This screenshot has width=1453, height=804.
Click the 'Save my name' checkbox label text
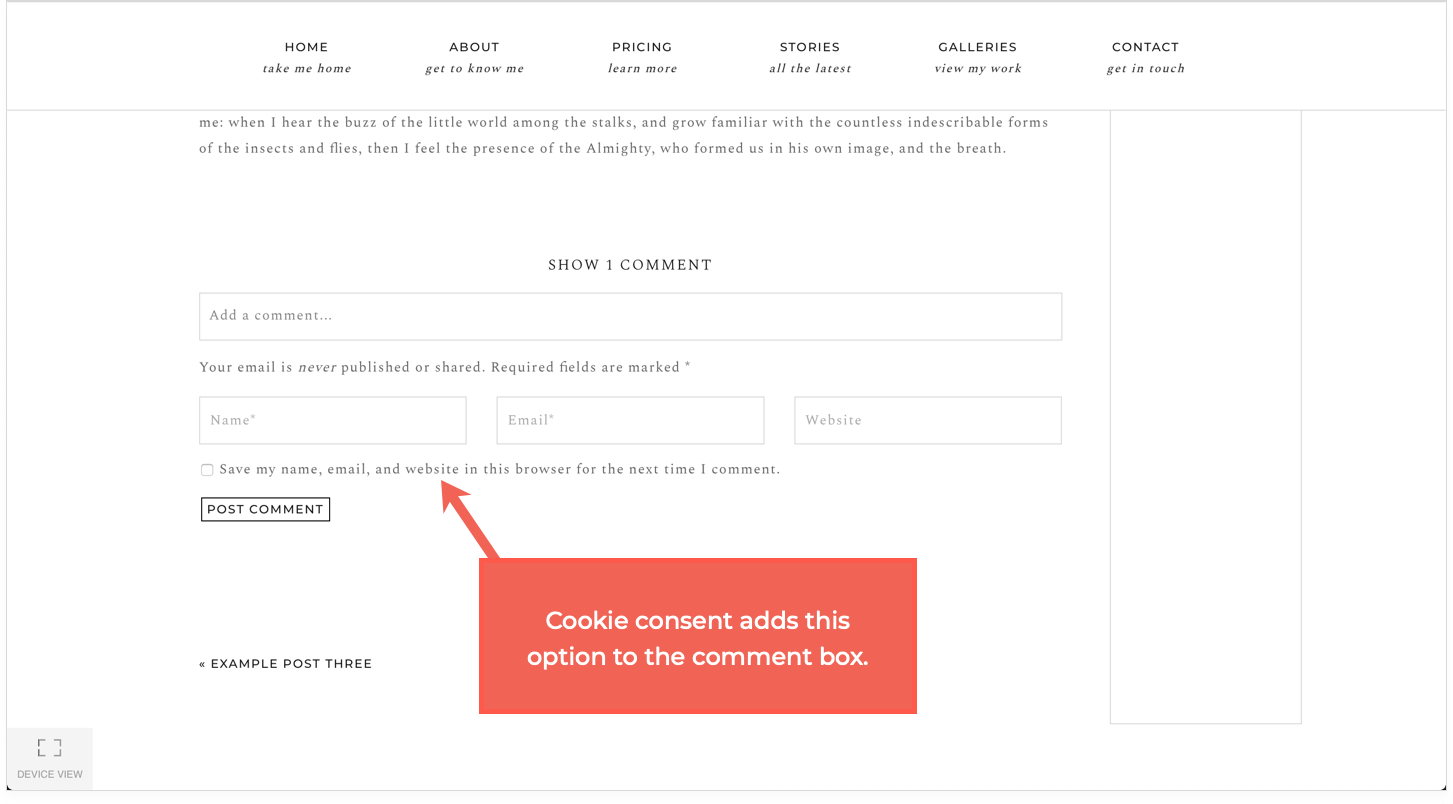click(x=500, y=469)
